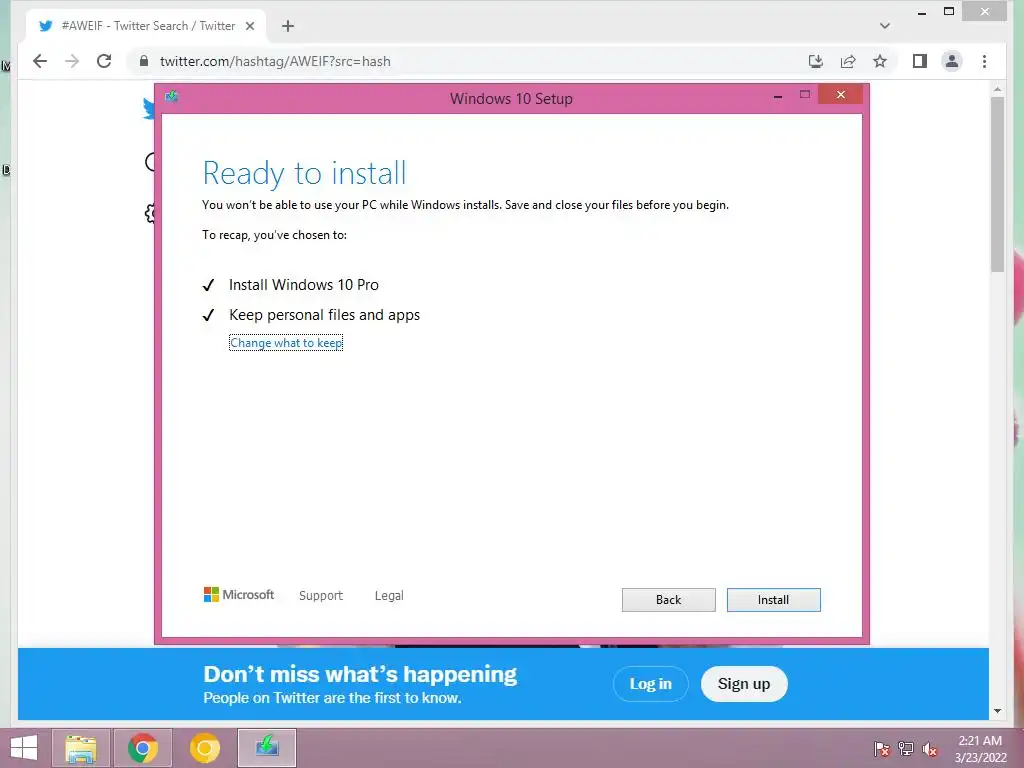Click the Install button in Windows 10 Setup
Image resolution: width=1024 pixels, height=768 pixels.
[773, 600]
